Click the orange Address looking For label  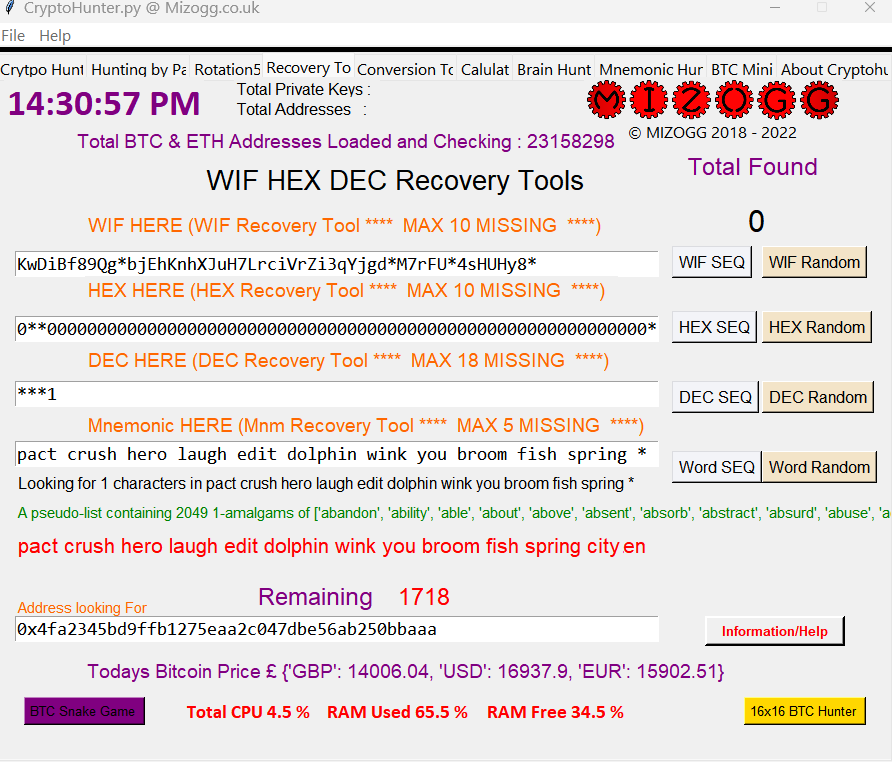82,608
